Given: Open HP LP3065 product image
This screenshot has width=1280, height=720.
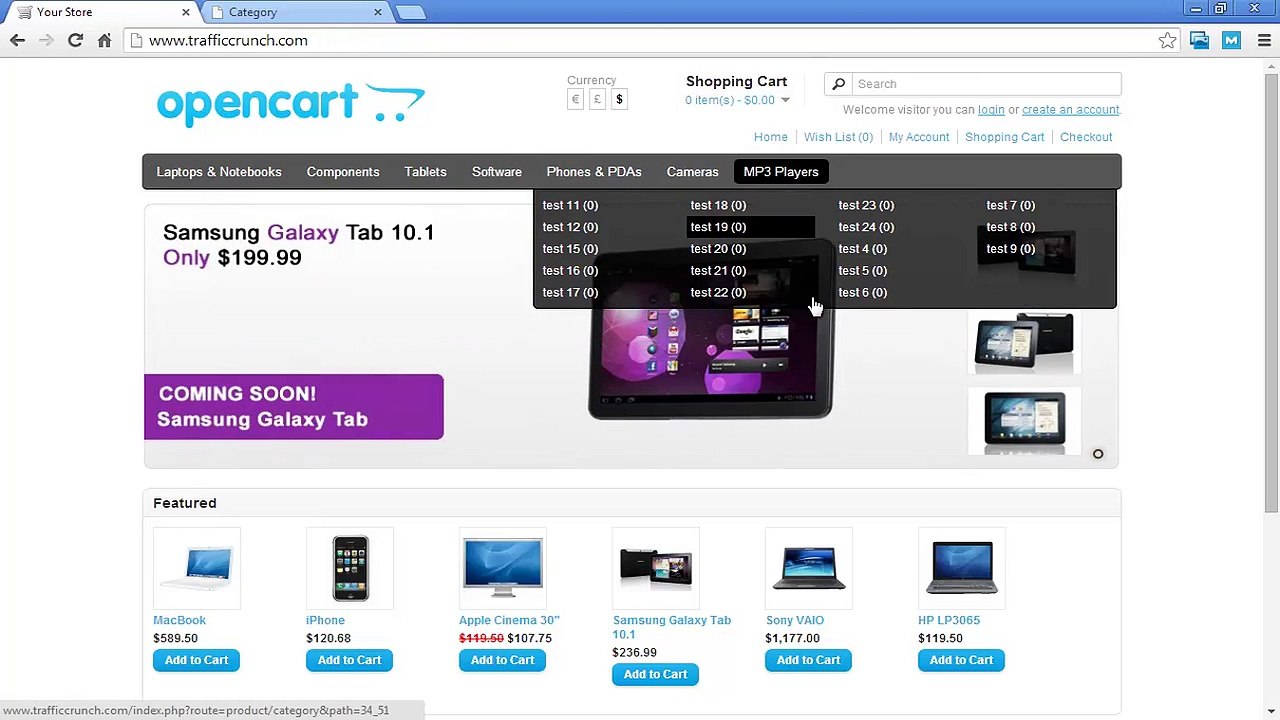Looking at the screenshot, I should point(962,568).
